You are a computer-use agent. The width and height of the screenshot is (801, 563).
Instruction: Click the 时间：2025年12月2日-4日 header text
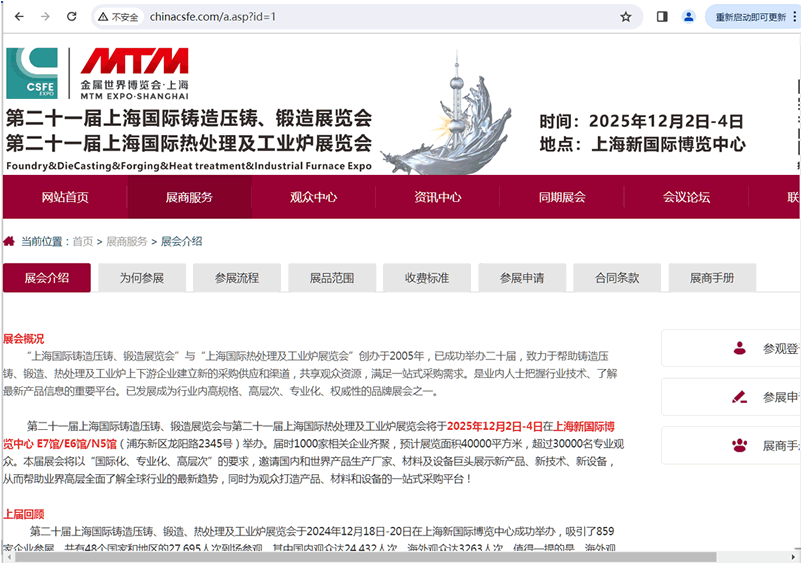(641, 121)
